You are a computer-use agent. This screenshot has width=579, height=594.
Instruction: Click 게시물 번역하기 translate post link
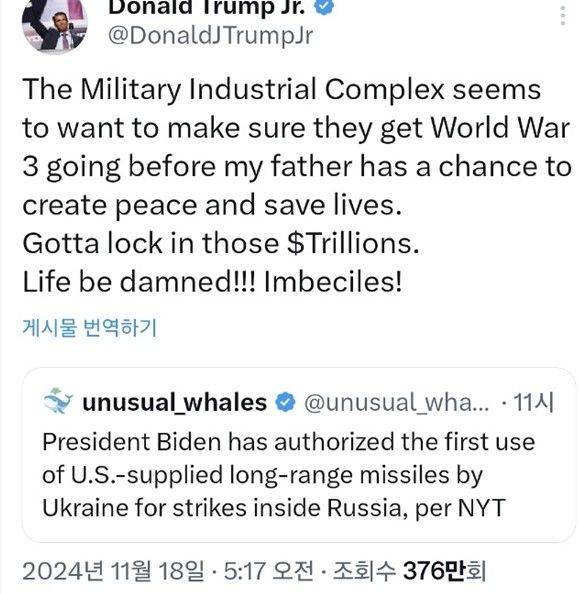point(89,328)
